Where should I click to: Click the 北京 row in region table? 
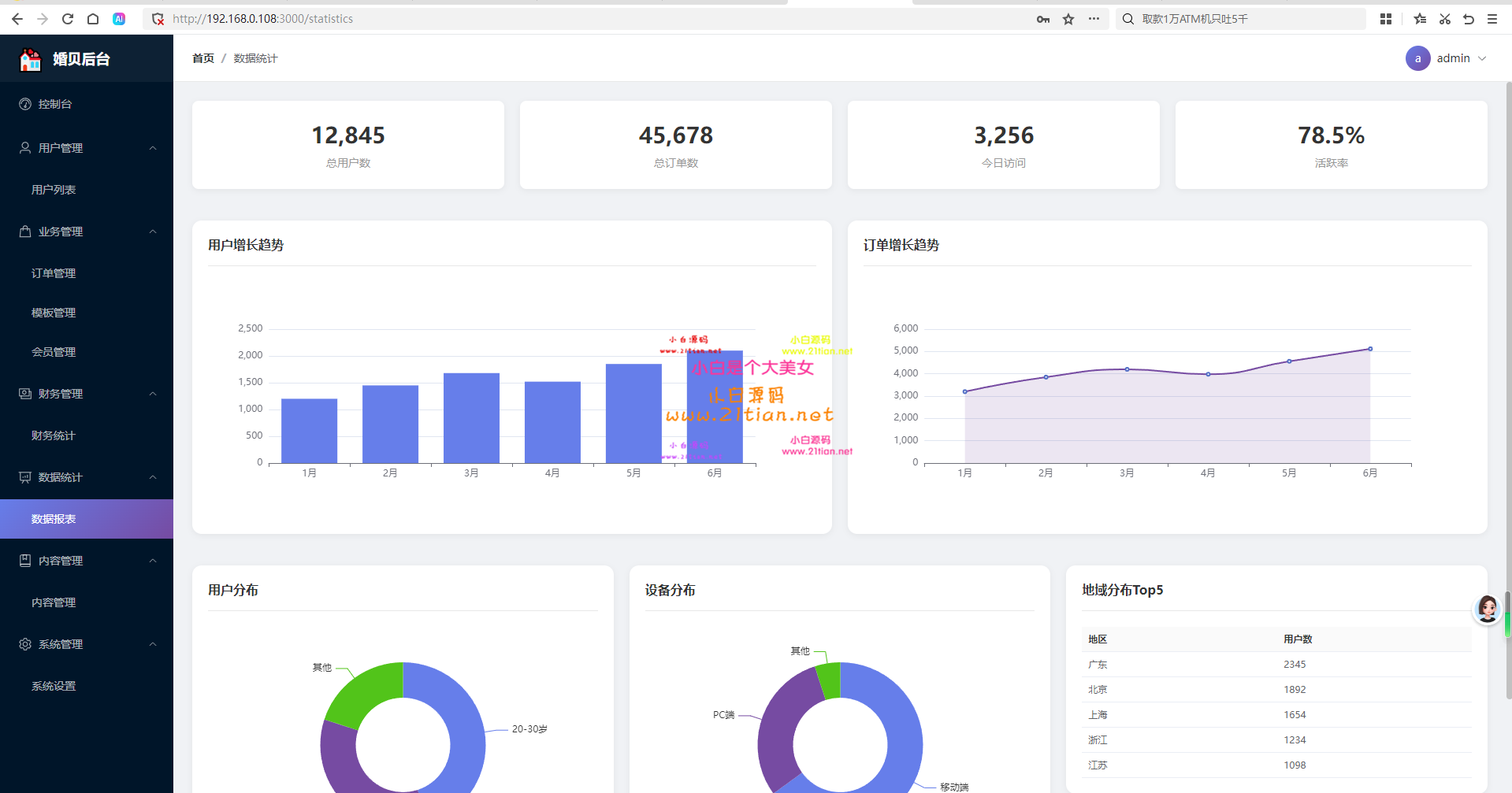pyautogui.click(x=1276, y=690)
